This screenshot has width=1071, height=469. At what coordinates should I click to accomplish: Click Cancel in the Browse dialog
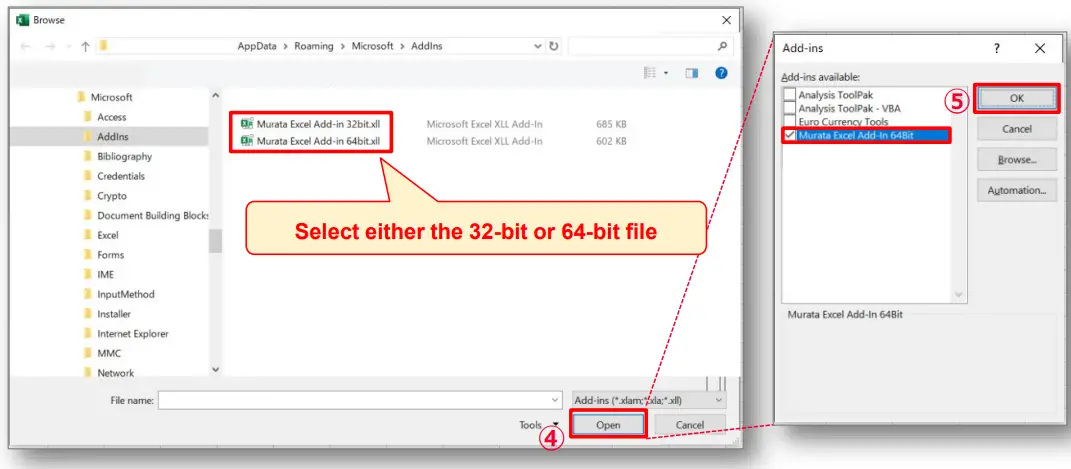tap(689, 425)
